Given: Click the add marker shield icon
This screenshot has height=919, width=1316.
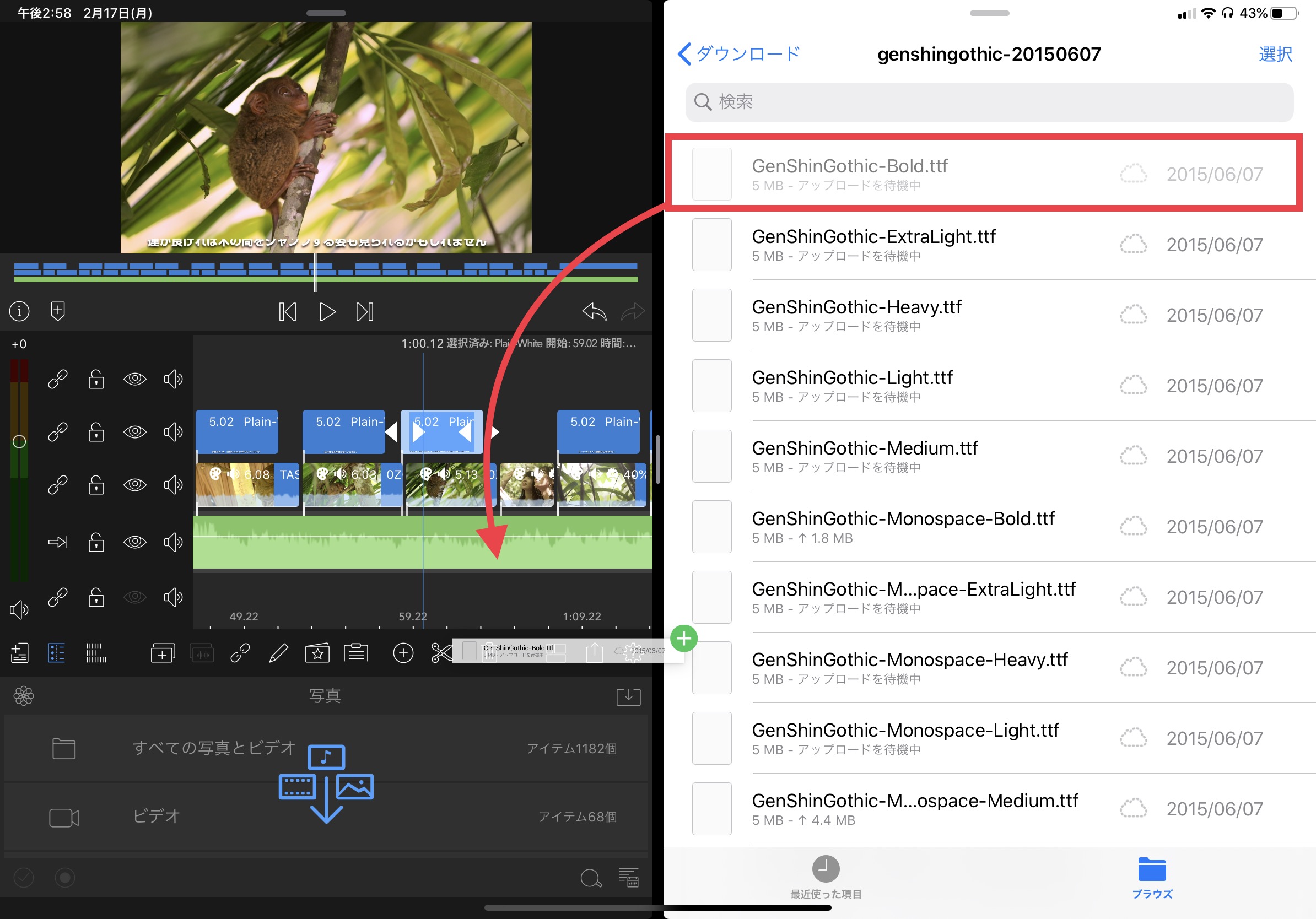Looking at the screenshot, I should point(58,311).
